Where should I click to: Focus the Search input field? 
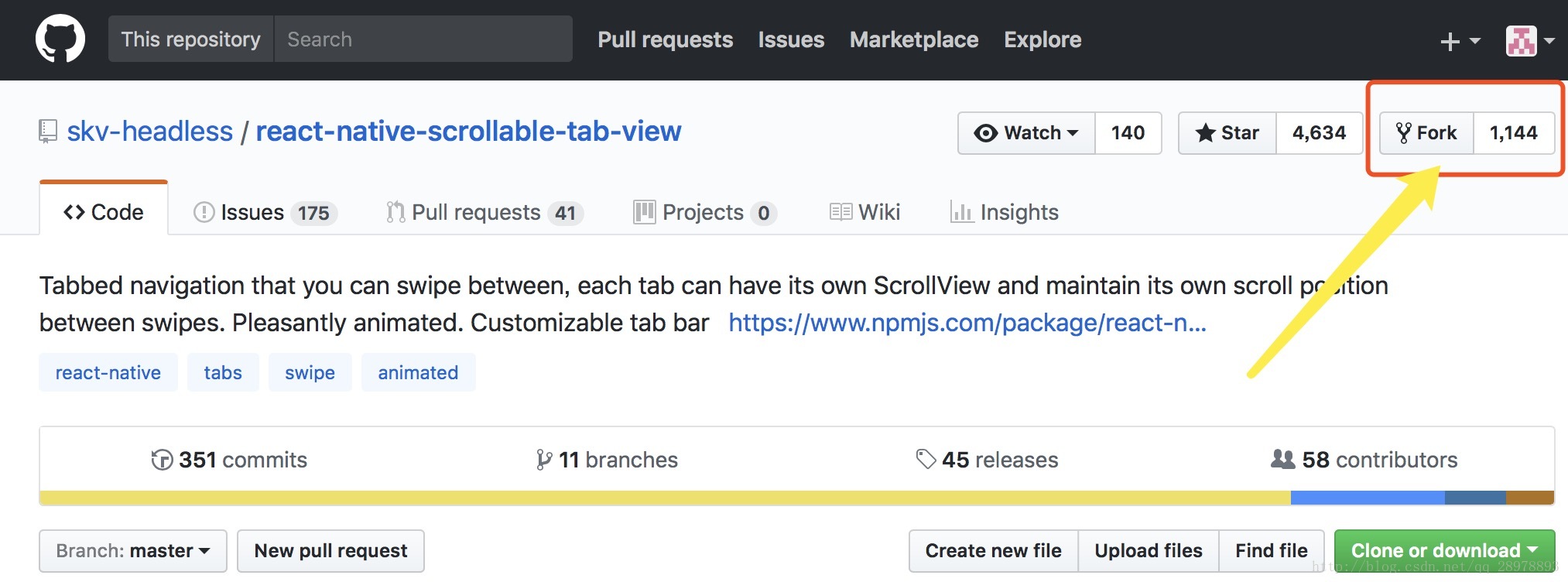[423, 39]
